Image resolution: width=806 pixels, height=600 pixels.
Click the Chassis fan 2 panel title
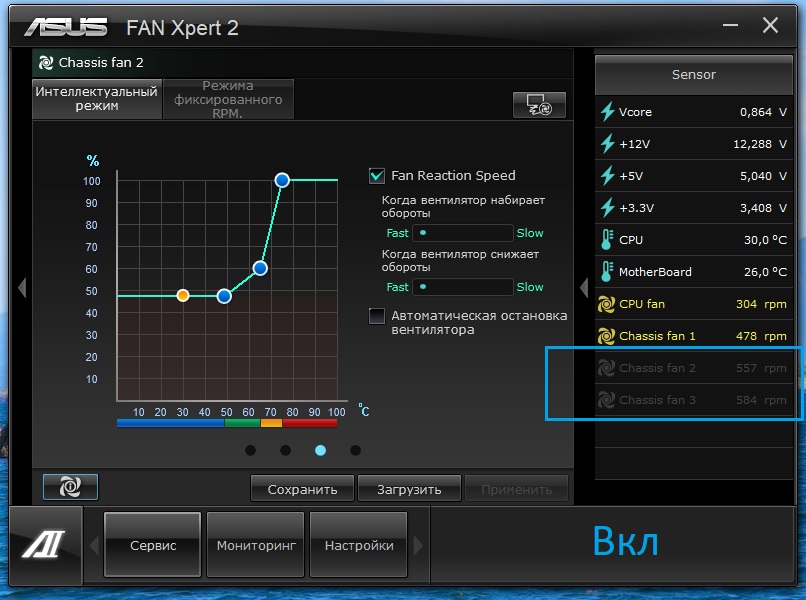[101, 63]
